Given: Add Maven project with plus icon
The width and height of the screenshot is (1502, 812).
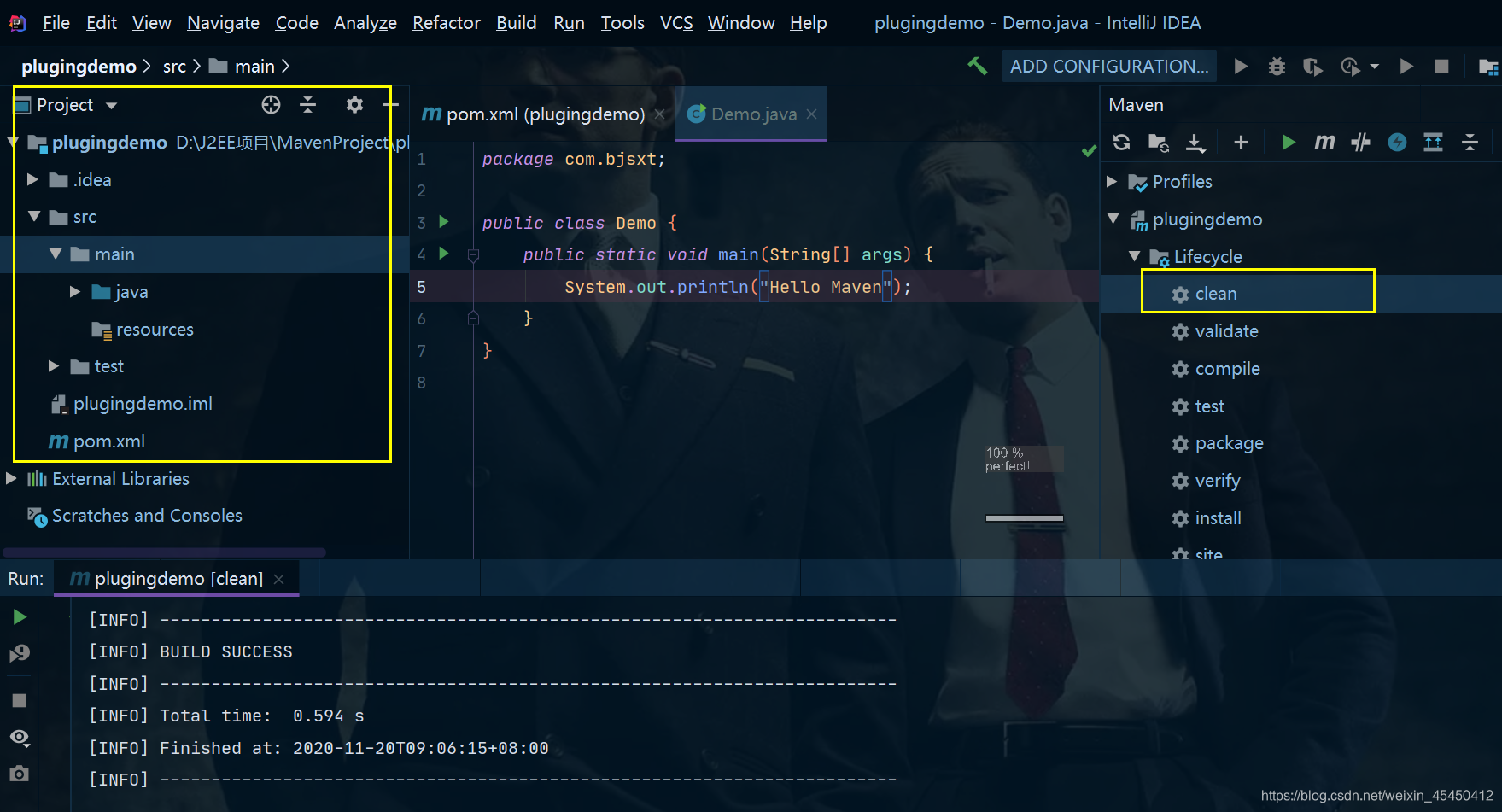Looking at the screenshot, I should [x=1242, y=143].
